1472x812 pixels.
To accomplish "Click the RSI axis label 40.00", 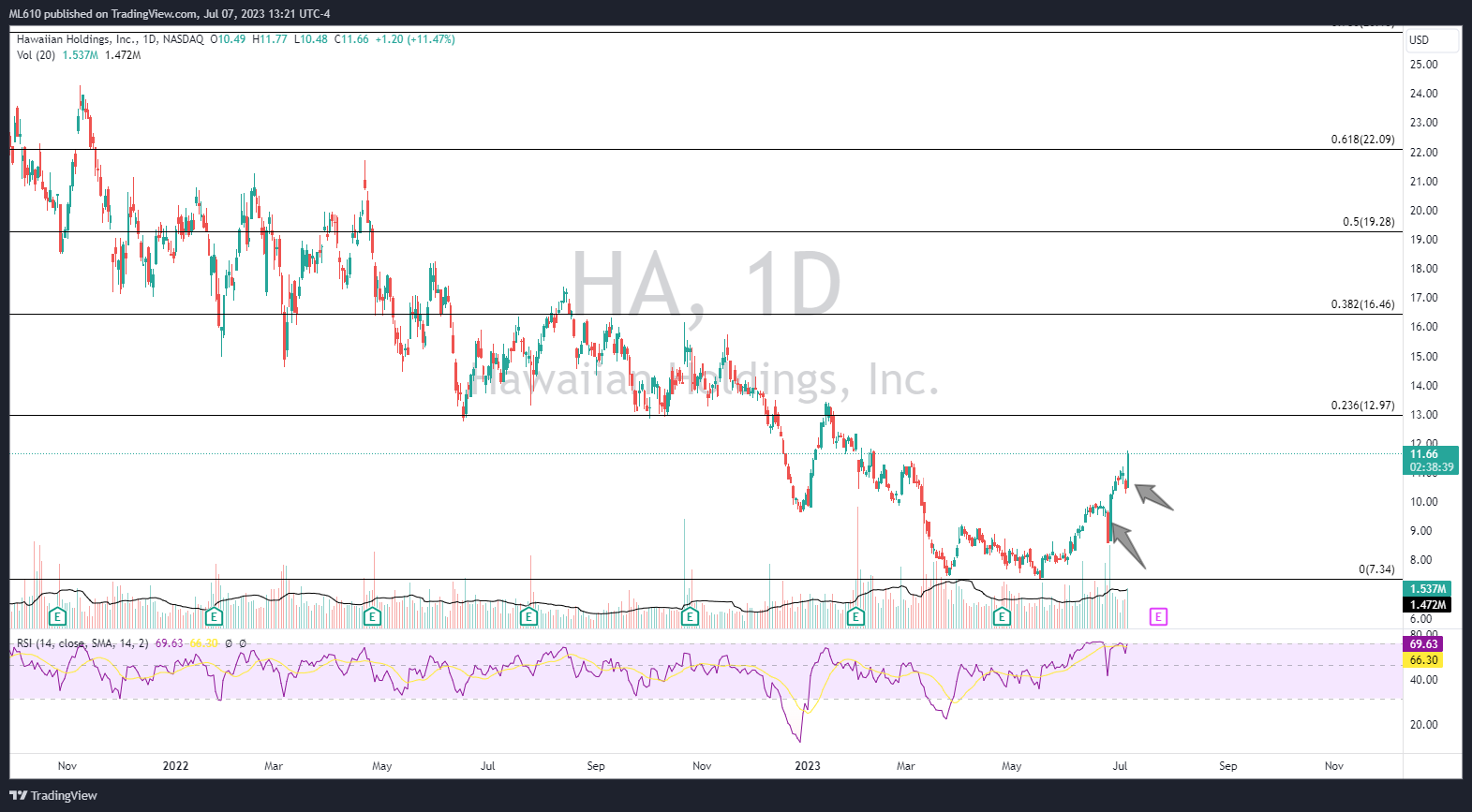I will pos(1423,680).
